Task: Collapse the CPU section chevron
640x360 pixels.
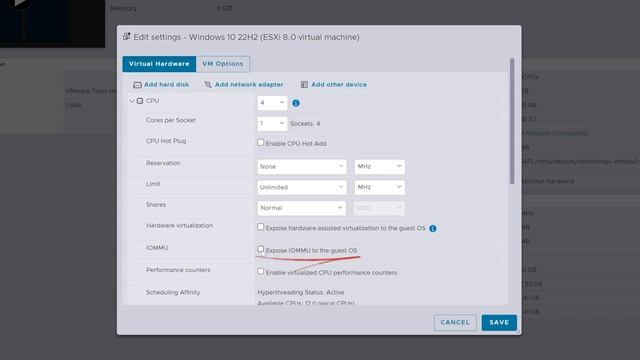Action: point(132,101)
